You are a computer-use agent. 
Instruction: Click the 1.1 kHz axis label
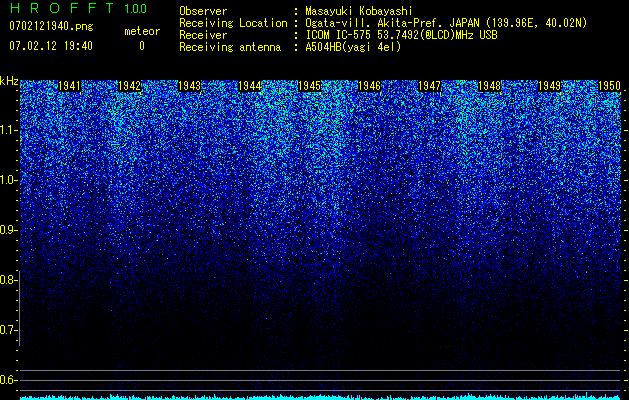click(8, 130)
